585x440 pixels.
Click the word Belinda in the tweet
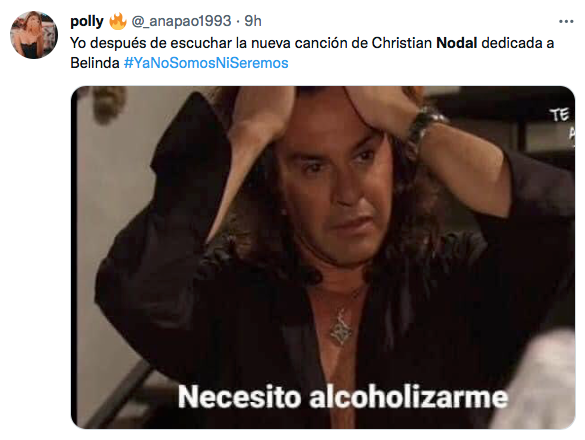tap(95, 63)
